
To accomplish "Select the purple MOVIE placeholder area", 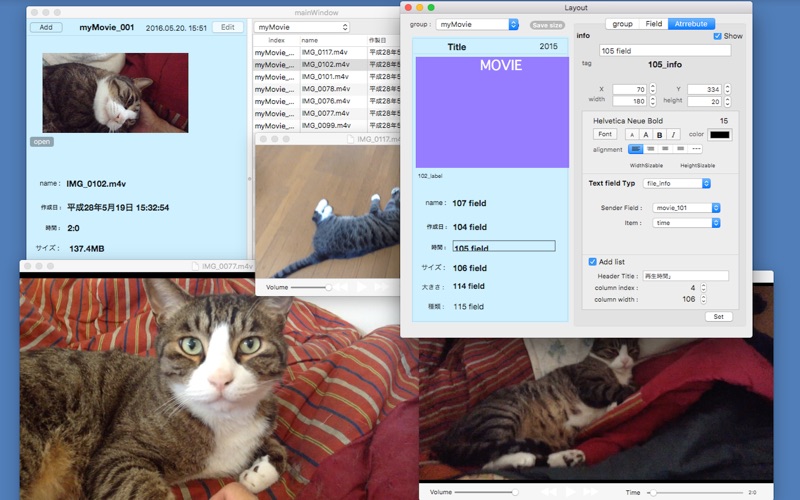I will [492, 112].
